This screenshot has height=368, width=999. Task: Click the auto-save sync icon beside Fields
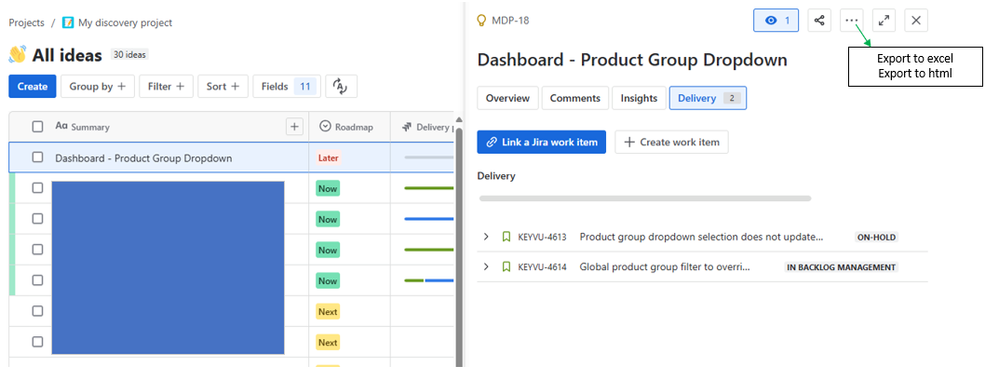(341, 87)
